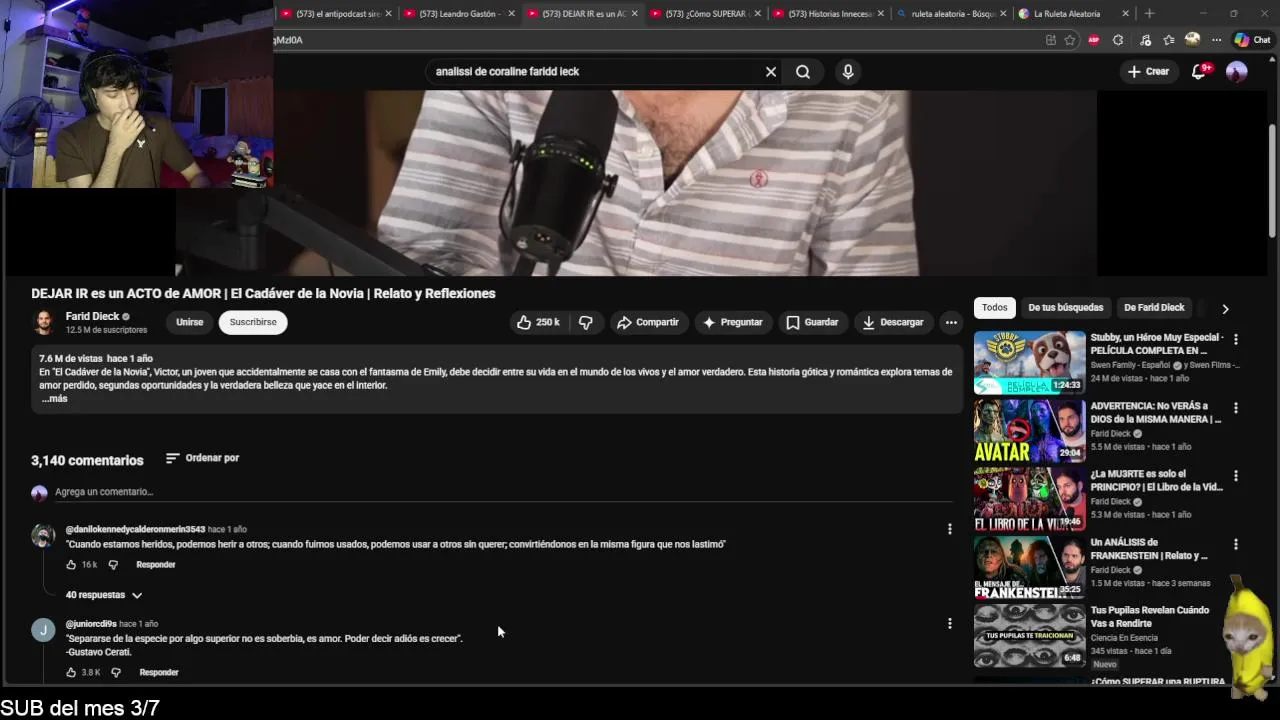Dislike the juniorcdl9s comment
The height and width of the screenshot is (720, 1280).
point(116,673)
